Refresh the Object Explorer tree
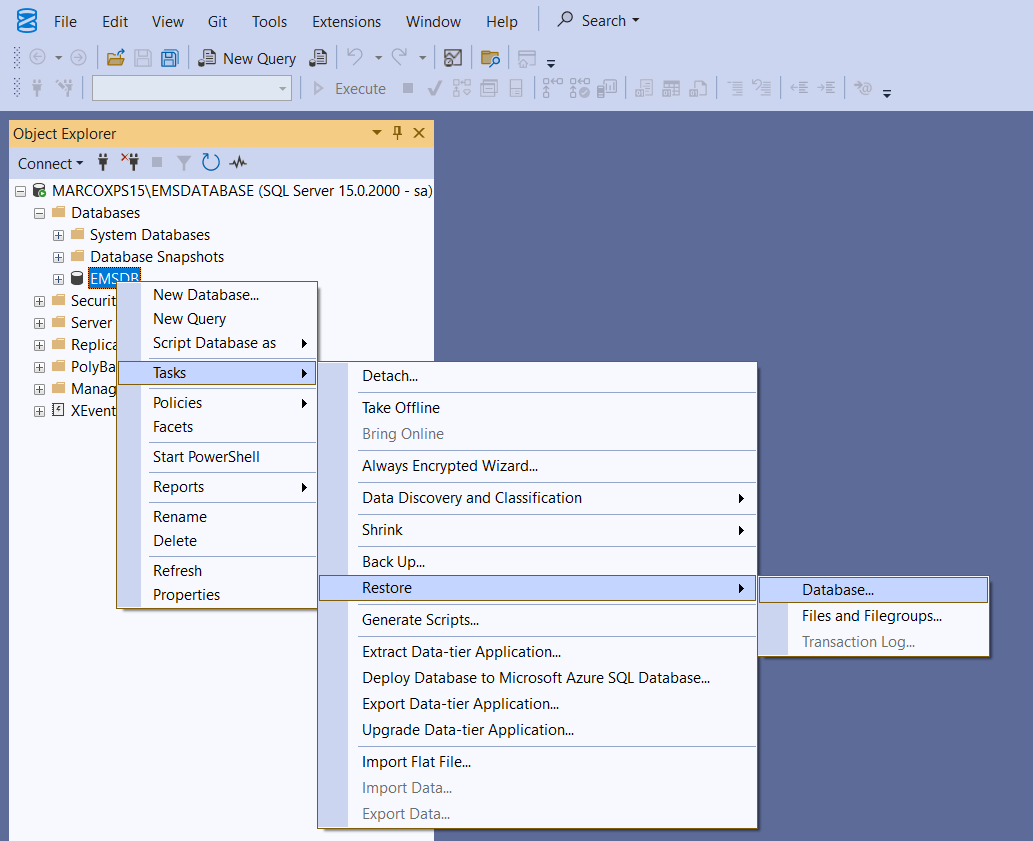The image size is (1033, 841). (210, 162)
